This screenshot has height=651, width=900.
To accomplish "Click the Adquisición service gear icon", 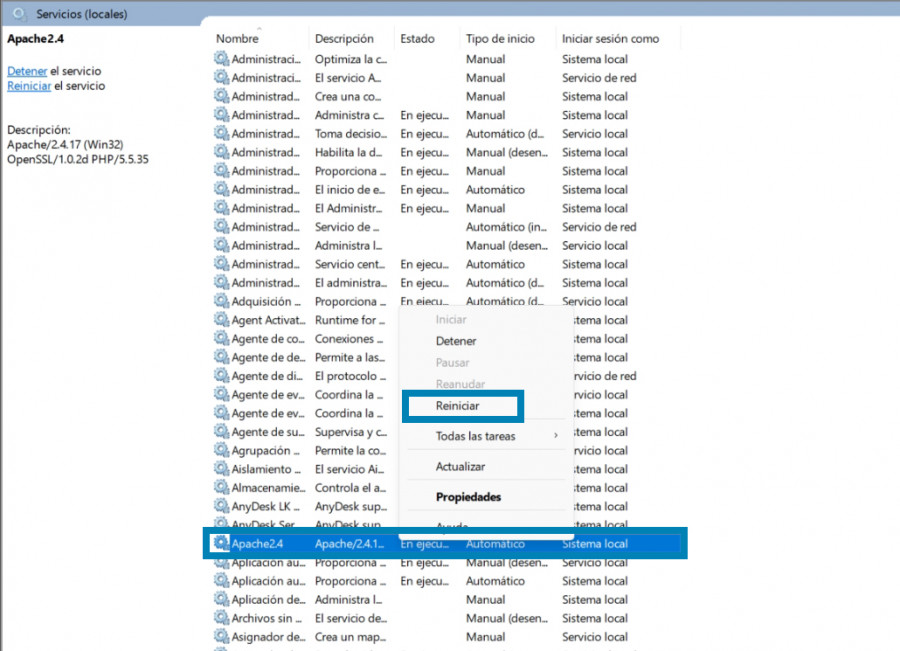I will (x=222, y=301).
